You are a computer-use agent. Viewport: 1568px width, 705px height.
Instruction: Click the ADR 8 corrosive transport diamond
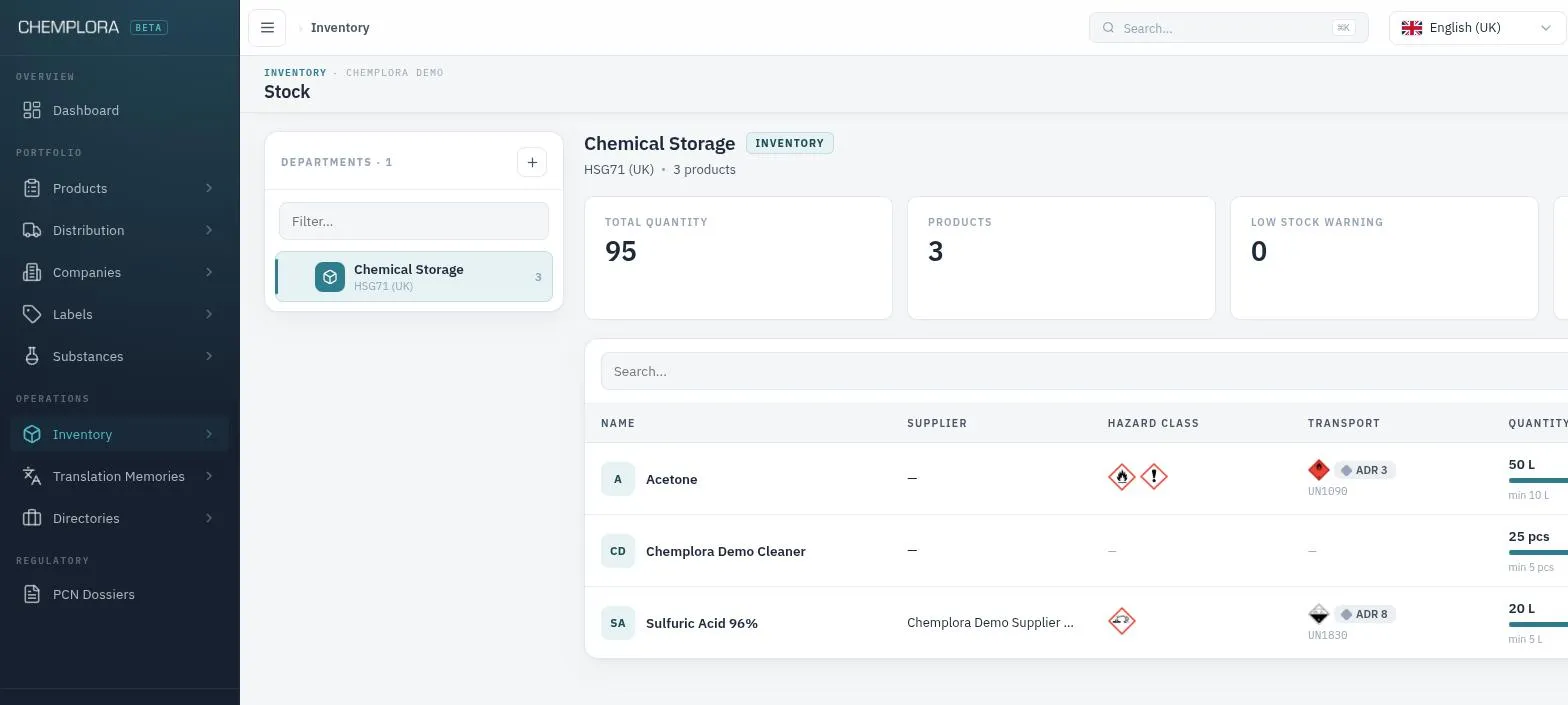(x=1319, y=613)
